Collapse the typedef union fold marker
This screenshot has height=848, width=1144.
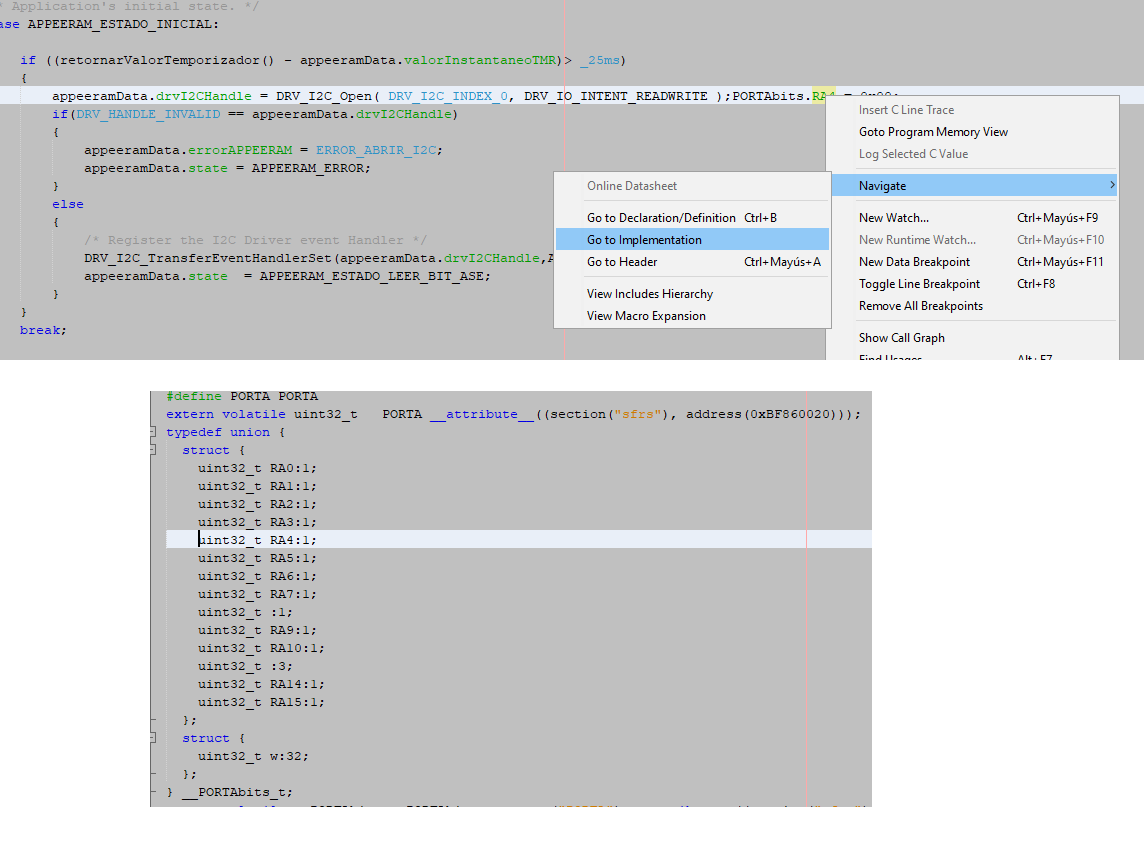point(152,432)
